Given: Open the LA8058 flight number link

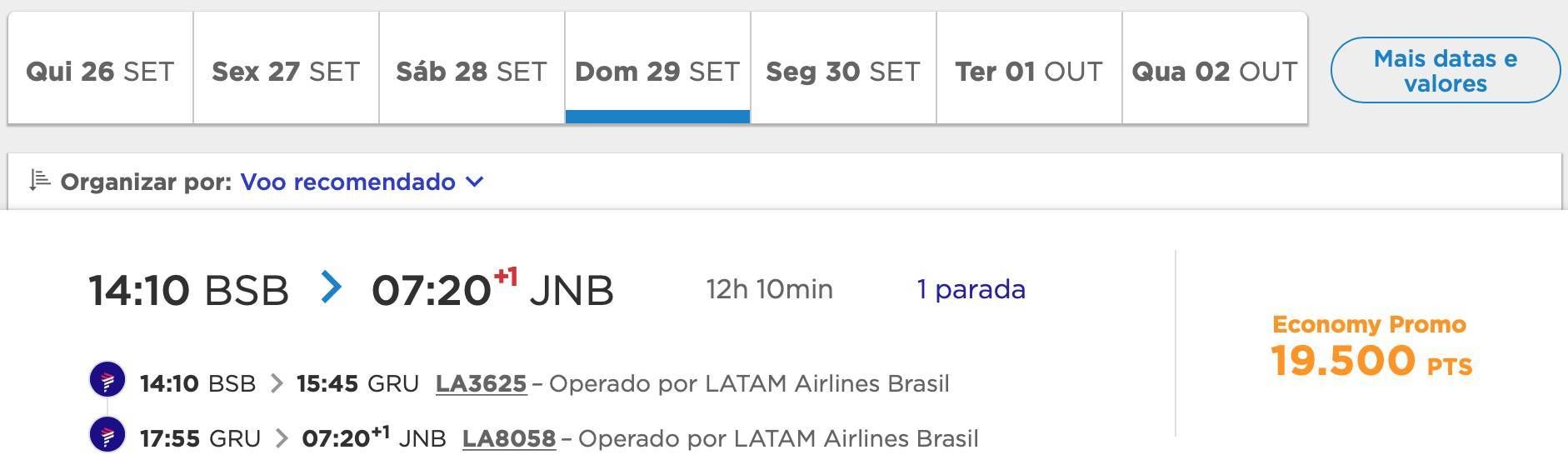Looking at the screenshot, I should [x=508, y=438].
